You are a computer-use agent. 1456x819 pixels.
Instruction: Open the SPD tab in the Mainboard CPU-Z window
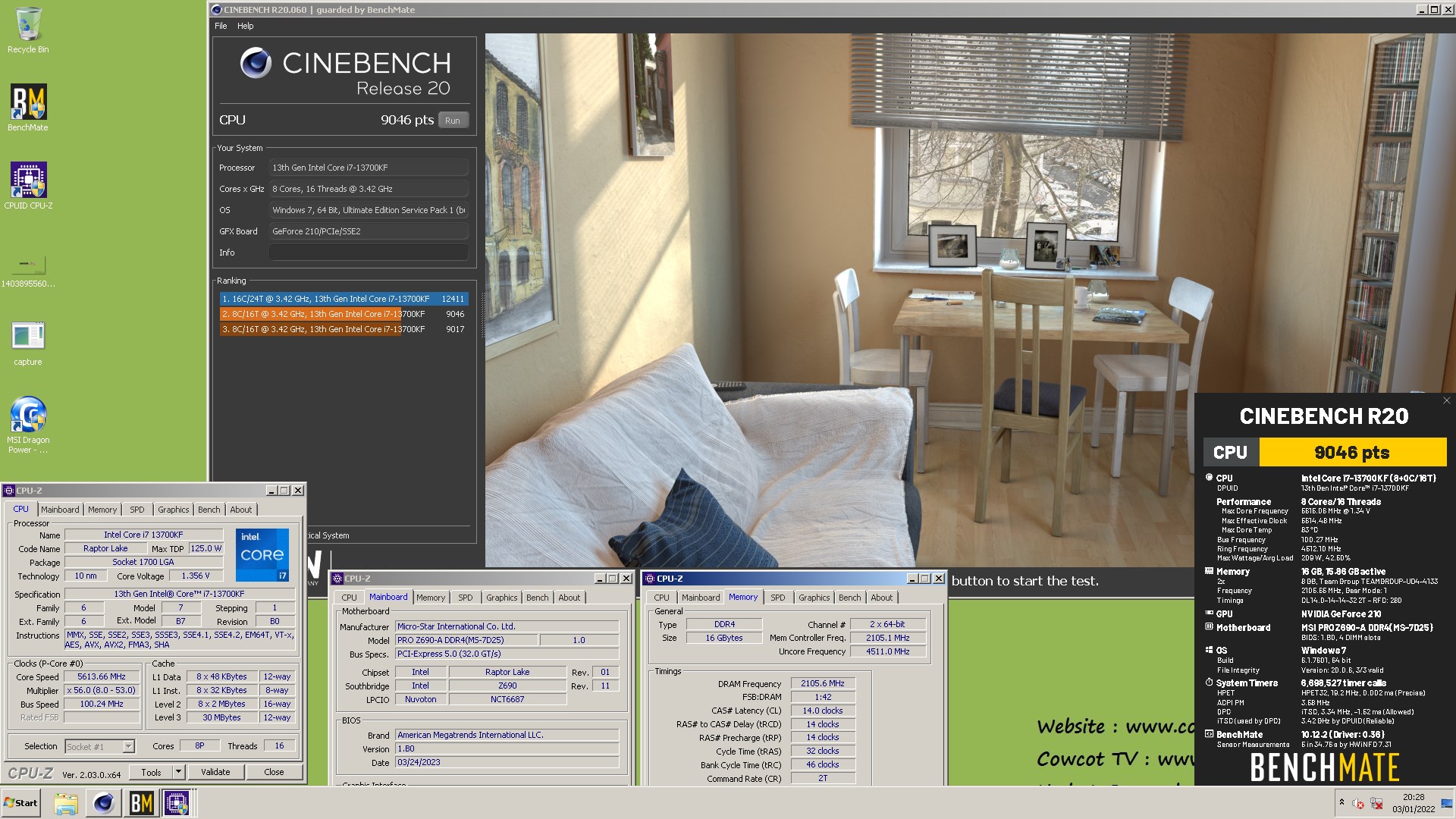click(466, 598)
